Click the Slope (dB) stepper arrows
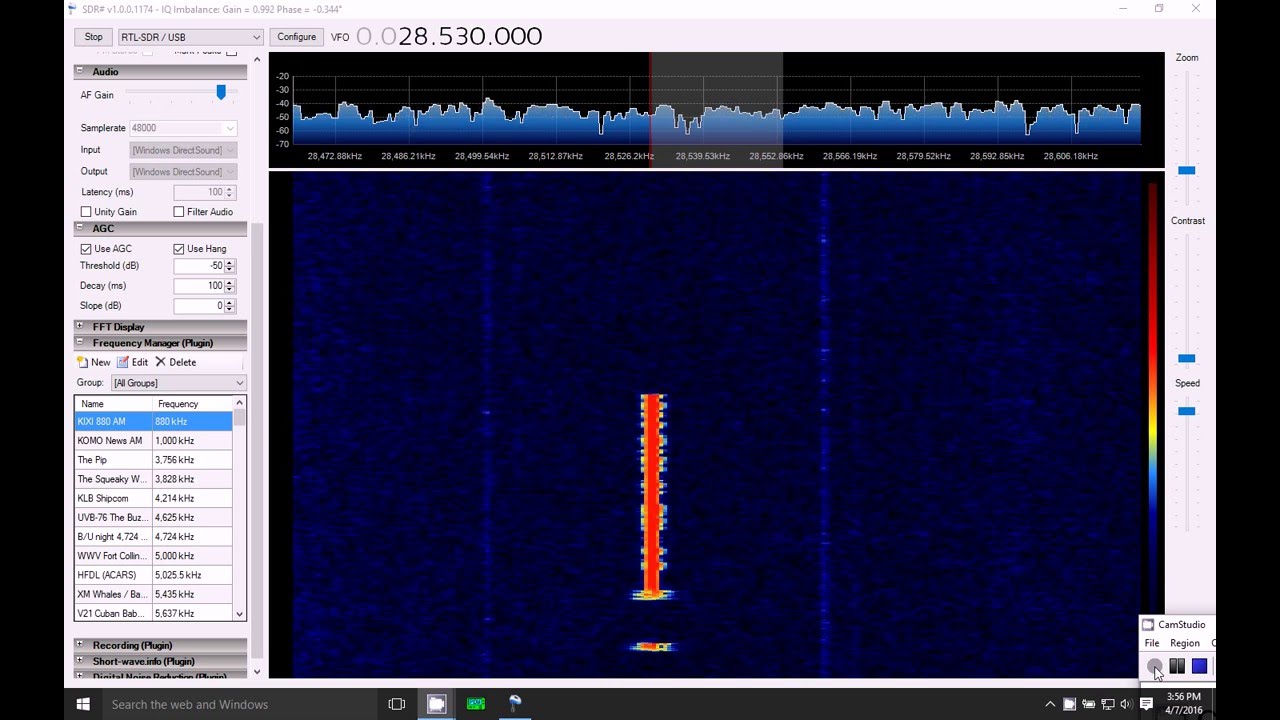 [x=230, y=306]
